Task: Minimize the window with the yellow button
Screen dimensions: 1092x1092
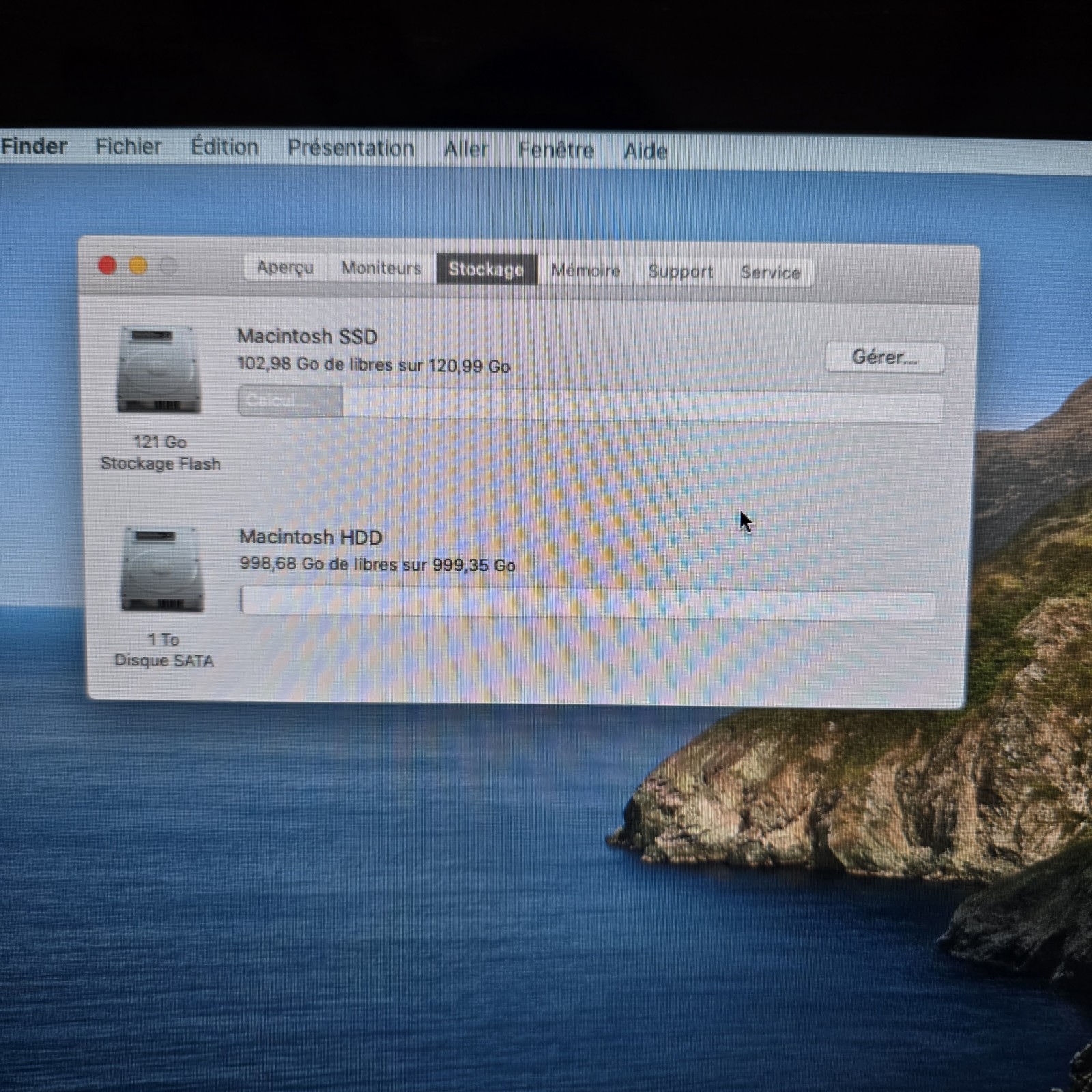Action: click(x=138, y=266)
